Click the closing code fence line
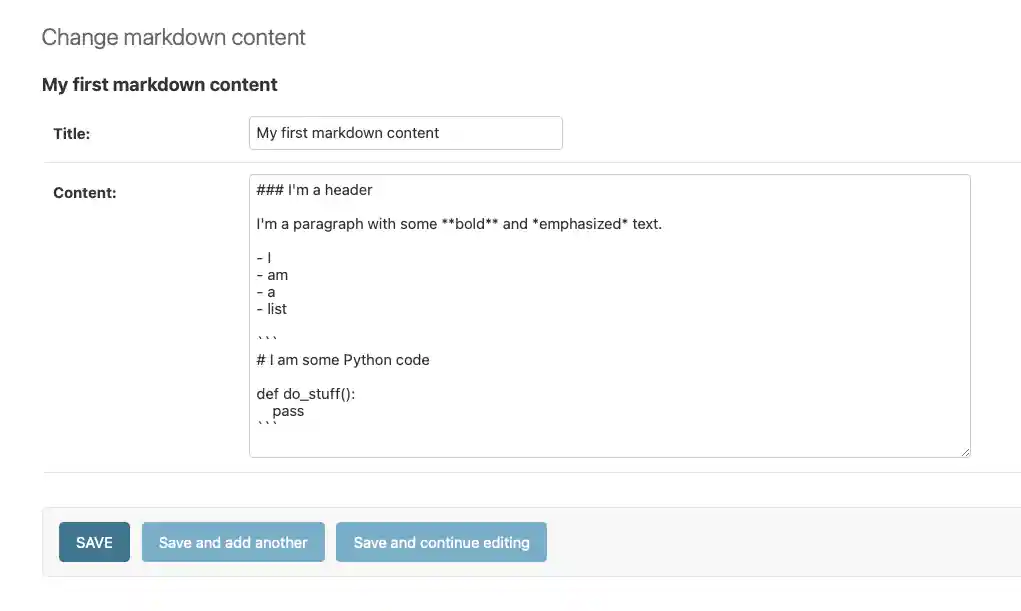Image resolution: width=1021 pixels, height=611 pixels. (x=265, y=421)
